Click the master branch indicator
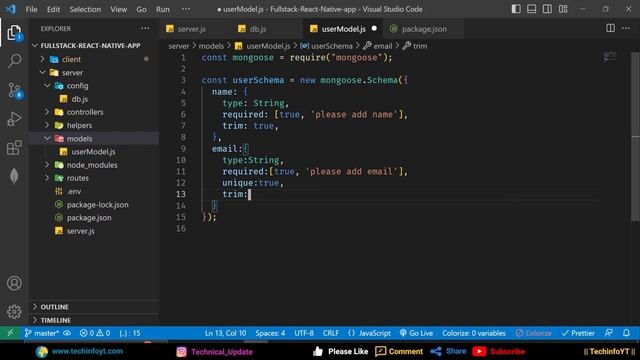 click(42, 333)
